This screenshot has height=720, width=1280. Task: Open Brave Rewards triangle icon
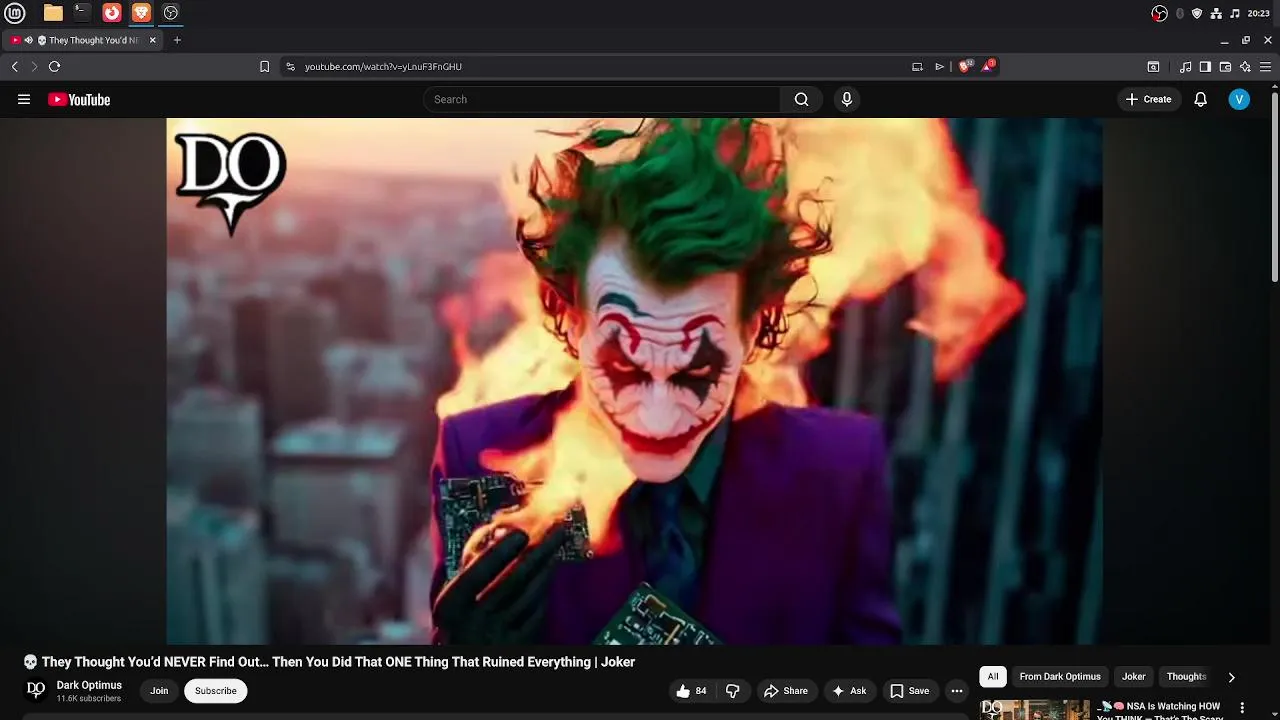[989, 66]
